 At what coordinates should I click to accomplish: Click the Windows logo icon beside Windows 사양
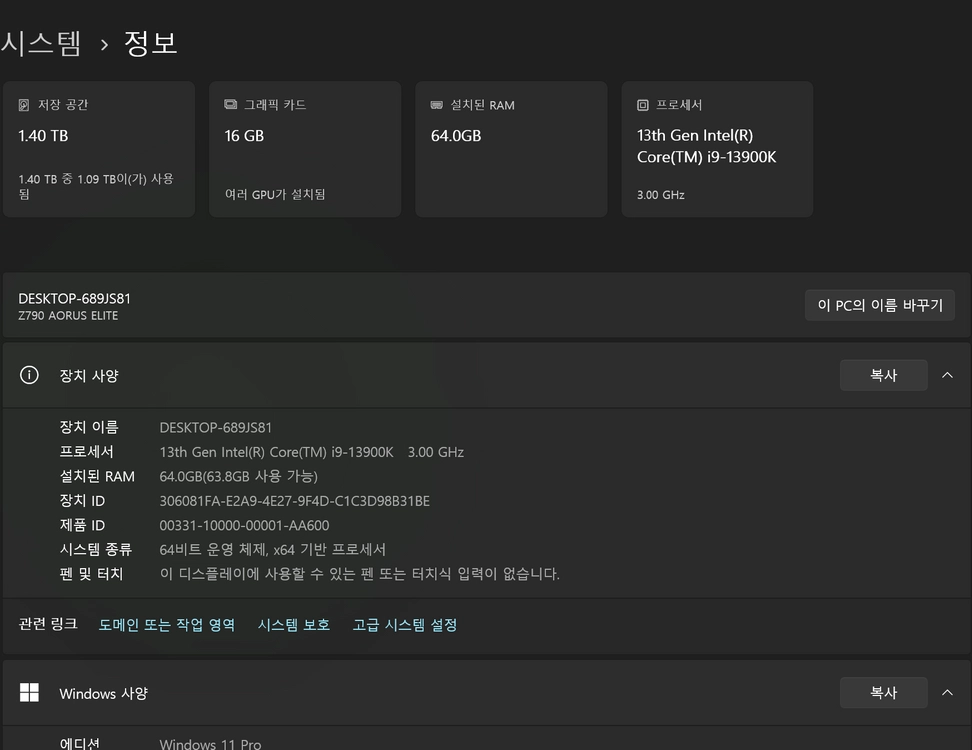pyautogui.click(x=29, y=692)
